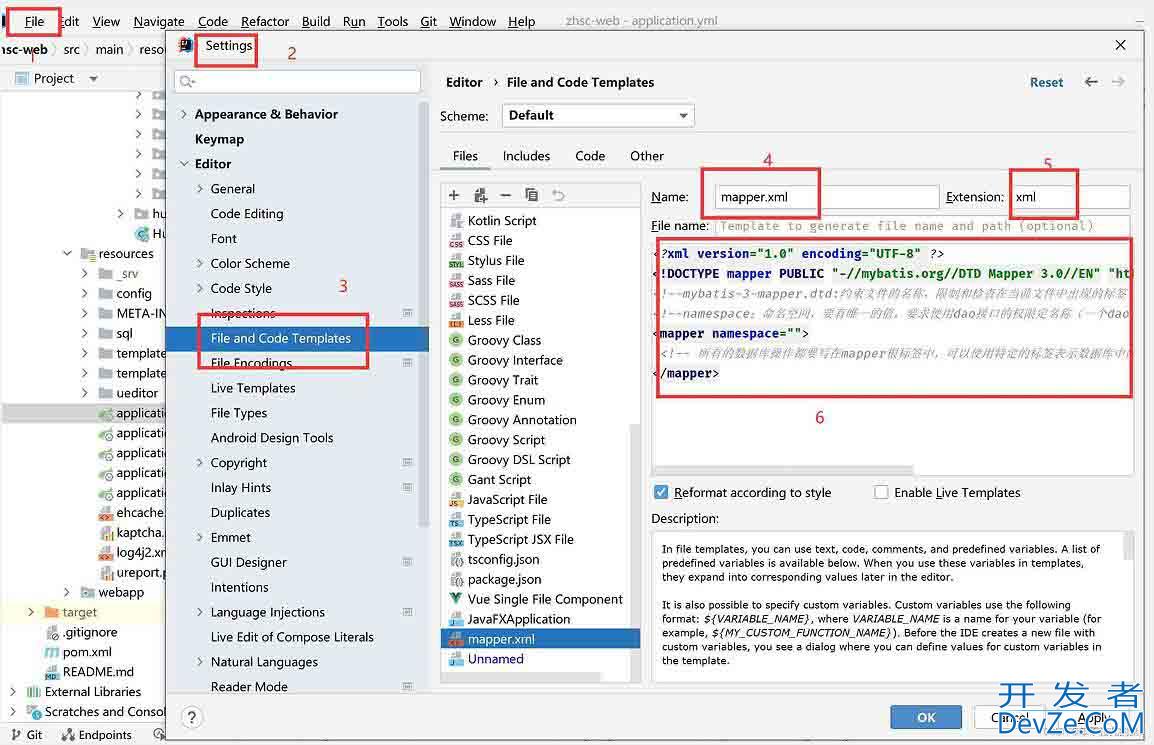The height and width of the screenshot is (745, 1154).
Task: Click the Extension input field
Action: point(1069,197)
